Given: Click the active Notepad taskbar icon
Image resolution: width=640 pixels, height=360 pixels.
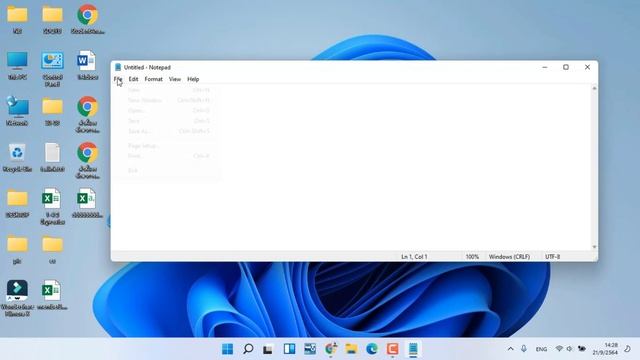Looking at the screenshot, I should [x=413, y=349].
